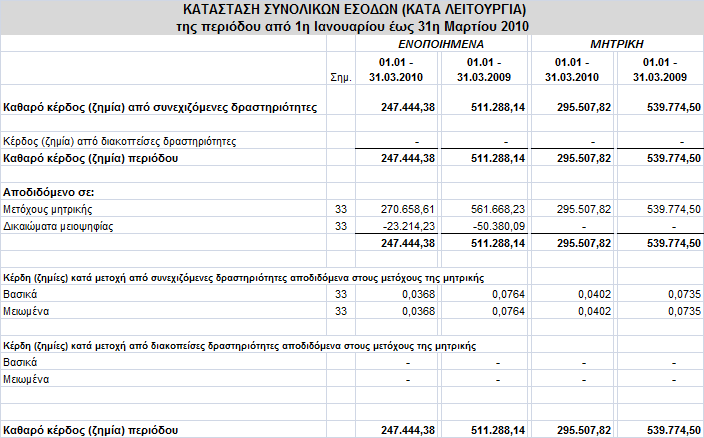
Task: Click the 'Κέρδη (ζημίες) κατά μετοχή από συνεχιζόμενες δραστηριότητες' heading
Action: [x=243, y=278]
